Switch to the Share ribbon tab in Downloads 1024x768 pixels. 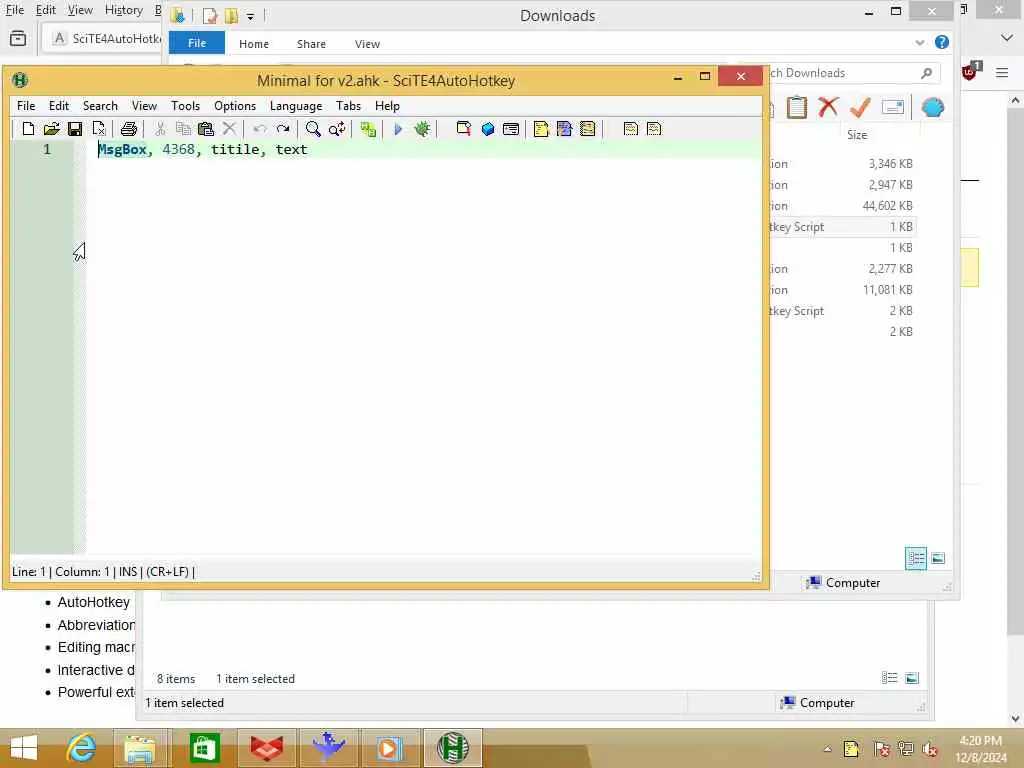click(312, 44)
